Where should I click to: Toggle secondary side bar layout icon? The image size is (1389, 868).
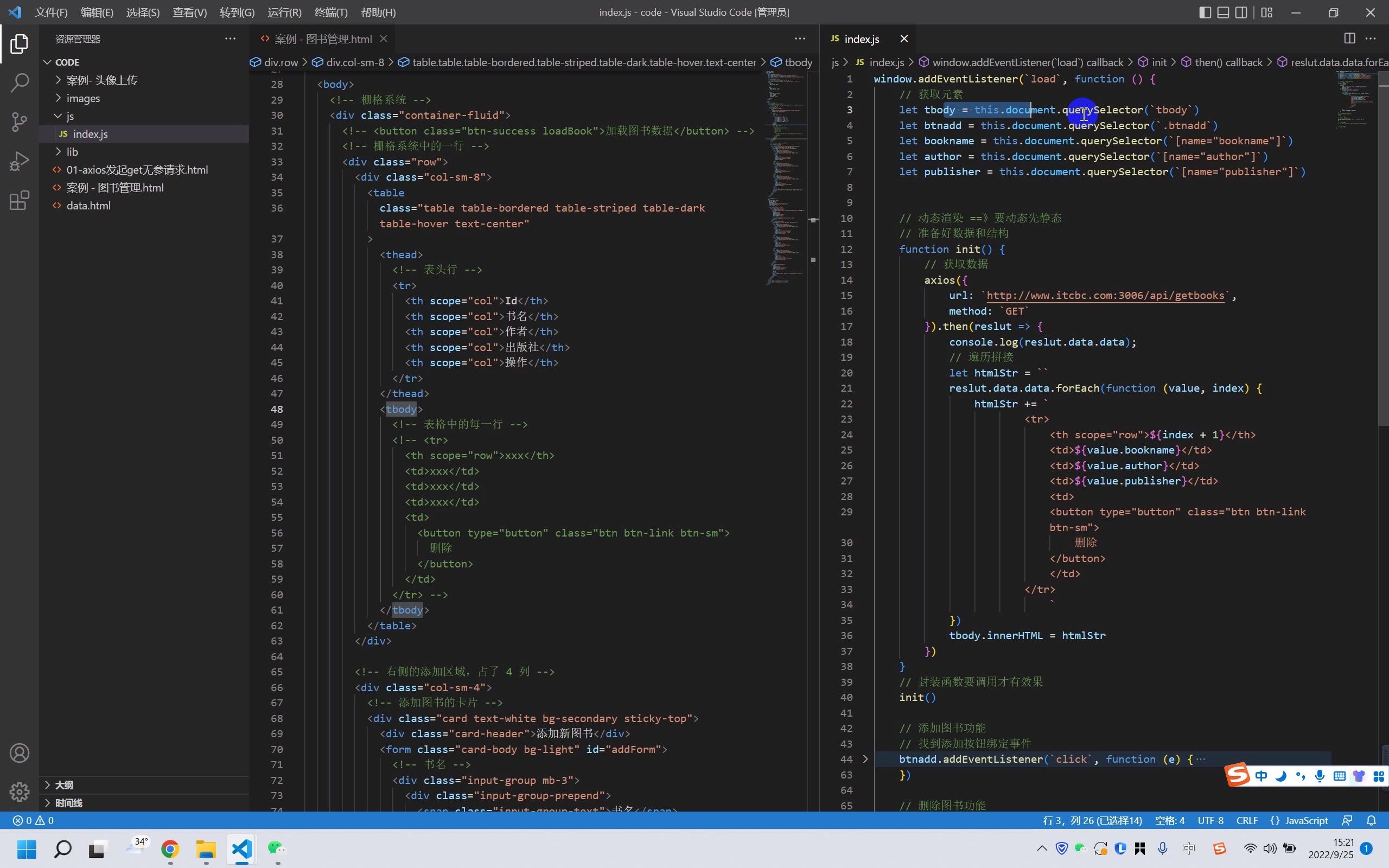[x=1240, y=12]
